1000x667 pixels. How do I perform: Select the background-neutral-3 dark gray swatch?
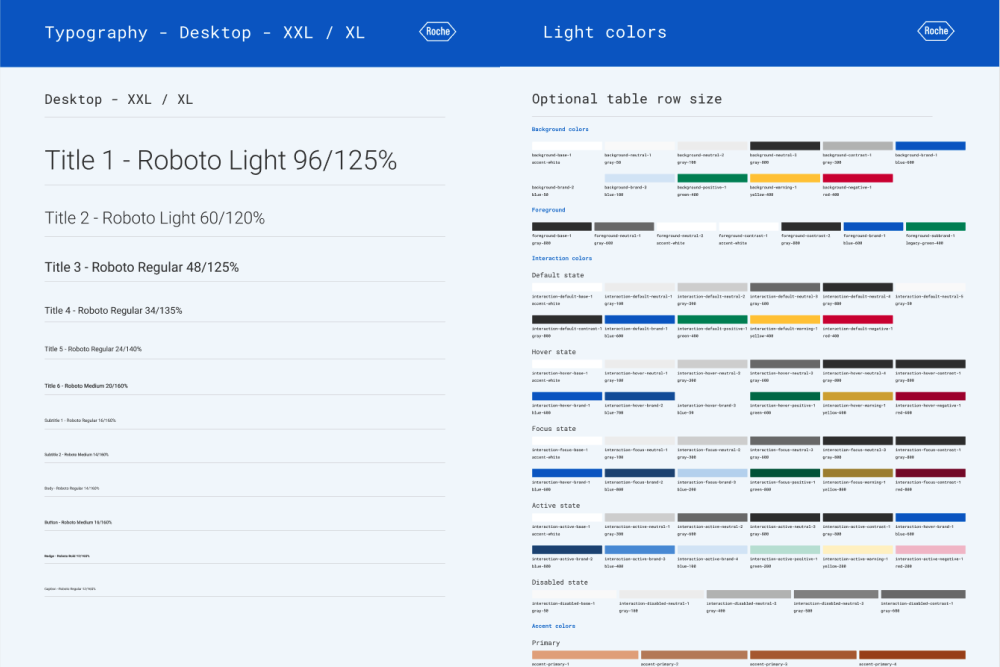[x=785, y=146]
